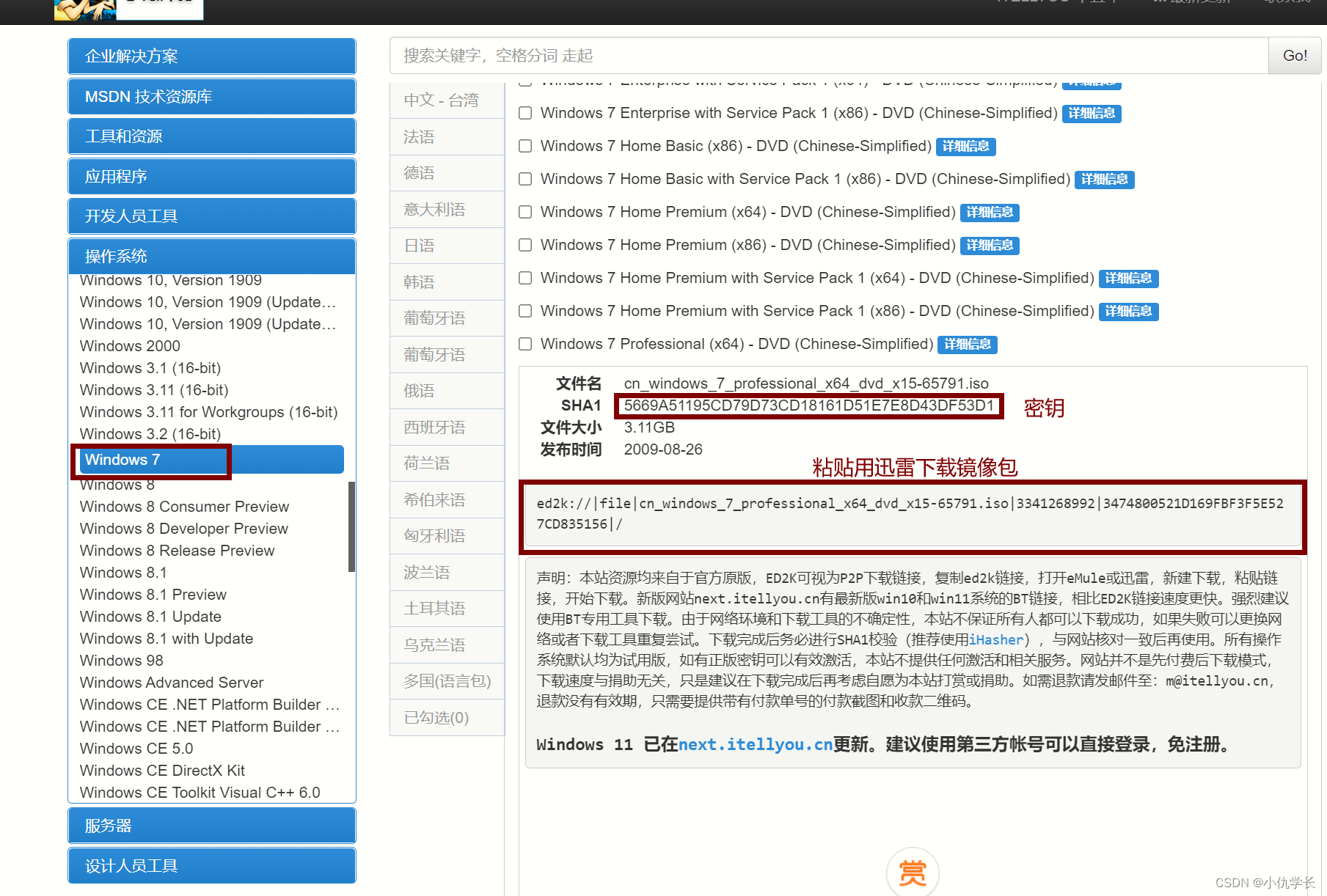This screenshot has width=1327, height=896.
Task: Select Windows 8 Release Preview entry
Action: (x=177, y=551)
